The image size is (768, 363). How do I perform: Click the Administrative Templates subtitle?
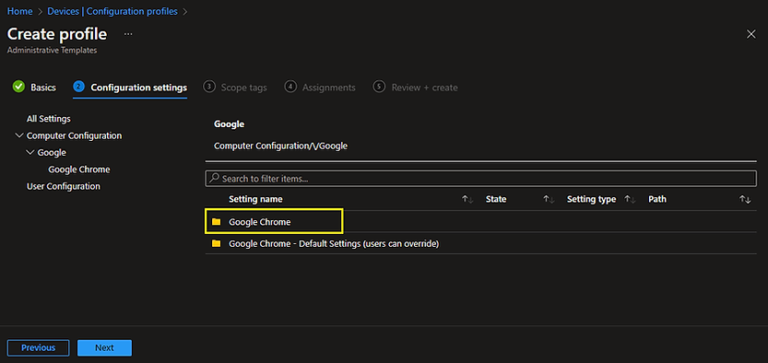(x=52, y=50)
